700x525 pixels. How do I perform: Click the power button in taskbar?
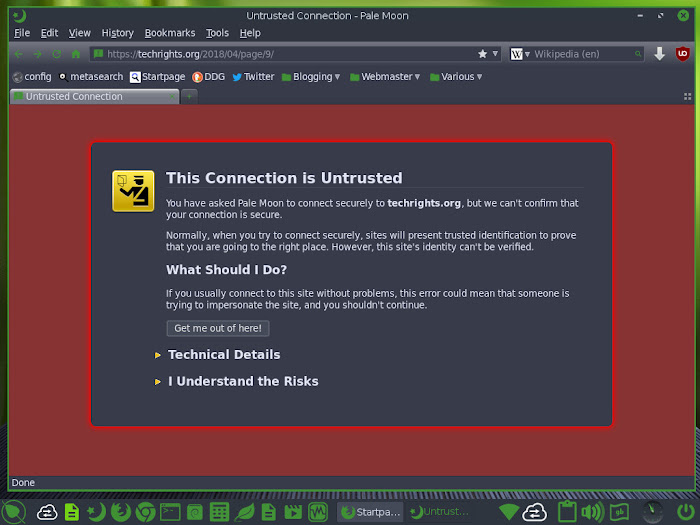click(x=686, y=512)
